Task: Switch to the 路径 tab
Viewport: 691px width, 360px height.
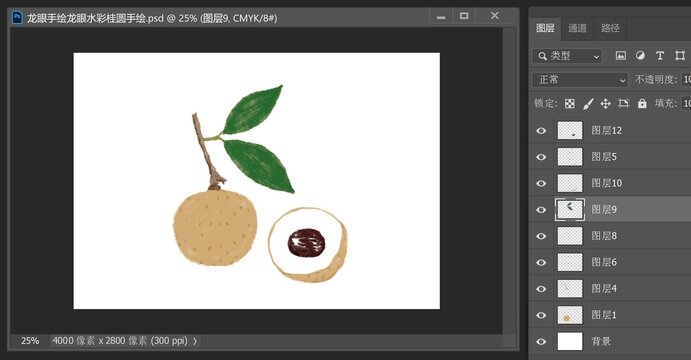Action: click(610, 28)
